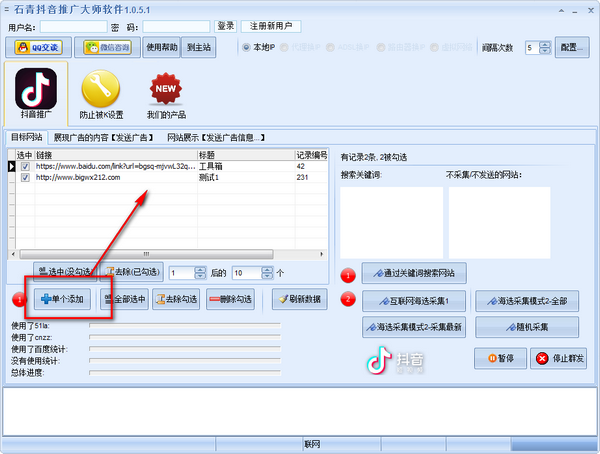Click the QQ交谈 button
The image size is (600, 454).
[x=38, y=47]
